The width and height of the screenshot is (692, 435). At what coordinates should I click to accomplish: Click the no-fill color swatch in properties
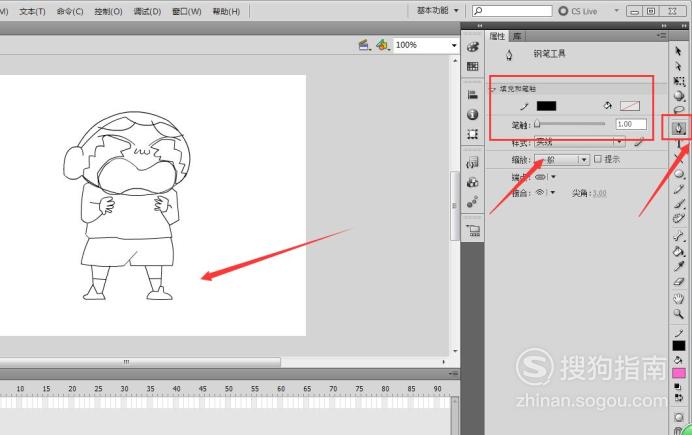[630, 106]
